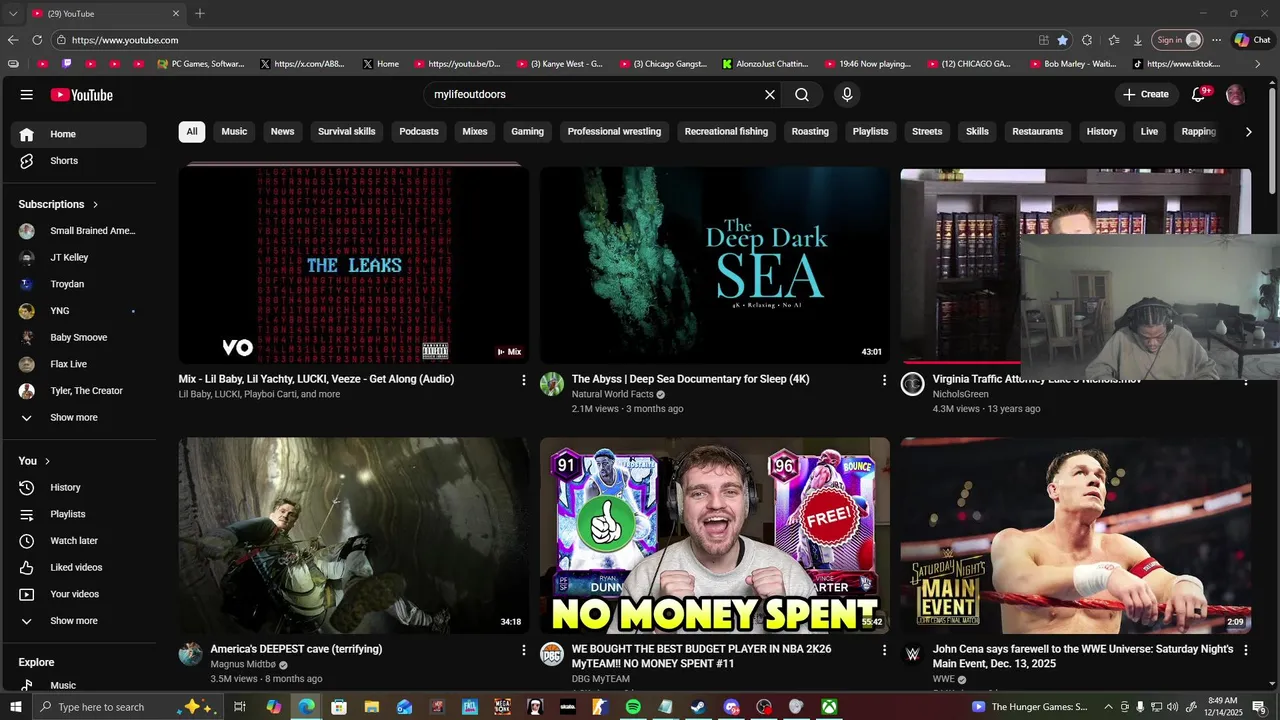Open Small Brained American subscription
This screenshot has height=720, width=1280.
pyautogui.click(x=78, y=231)
